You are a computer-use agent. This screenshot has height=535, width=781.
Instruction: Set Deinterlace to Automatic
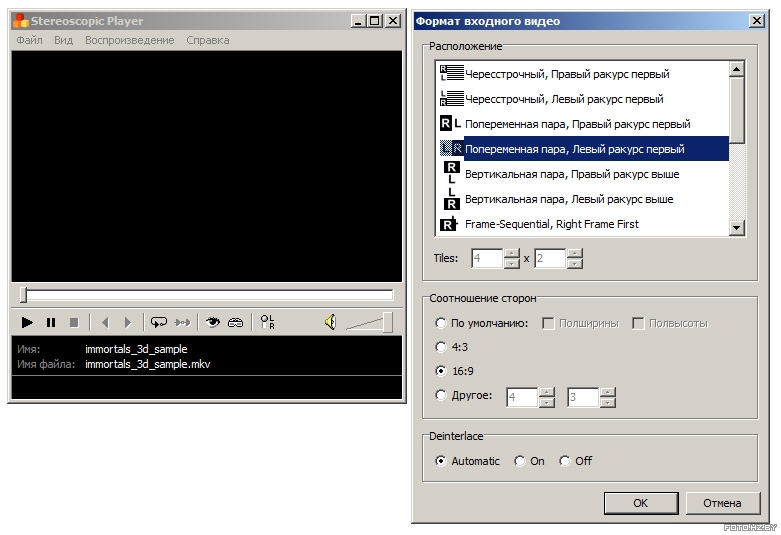click(x=467, y=461)
